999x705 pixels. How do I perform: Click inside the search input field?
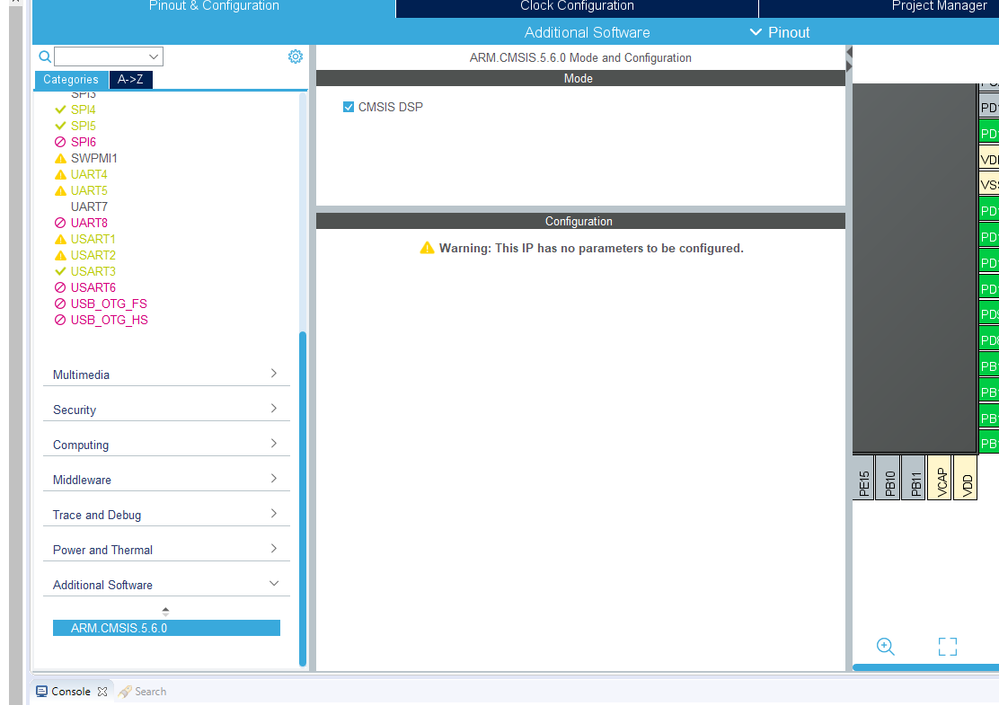coord(101,57)
